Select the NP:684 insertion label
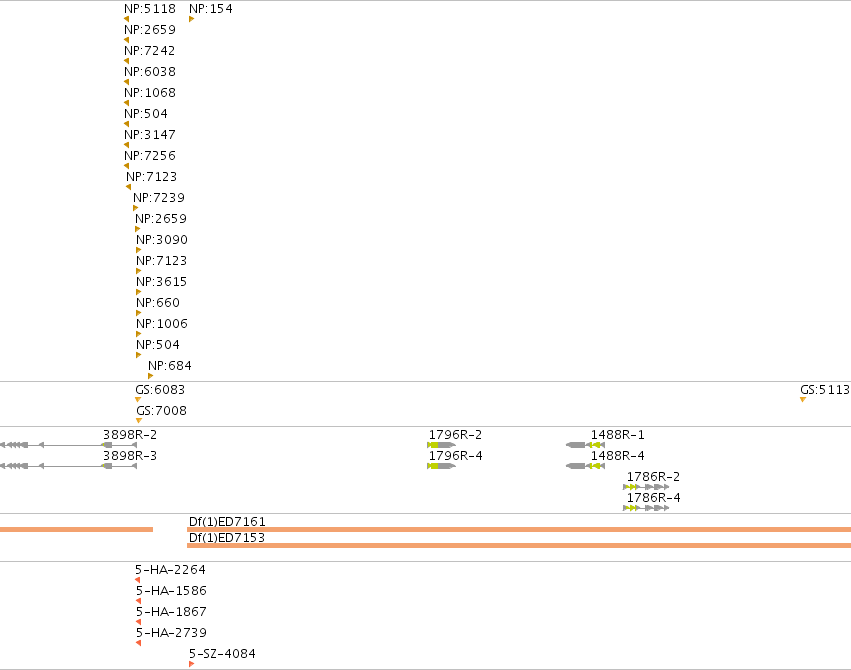The height and width of the screenshot is (670, 851). point(170,366)
